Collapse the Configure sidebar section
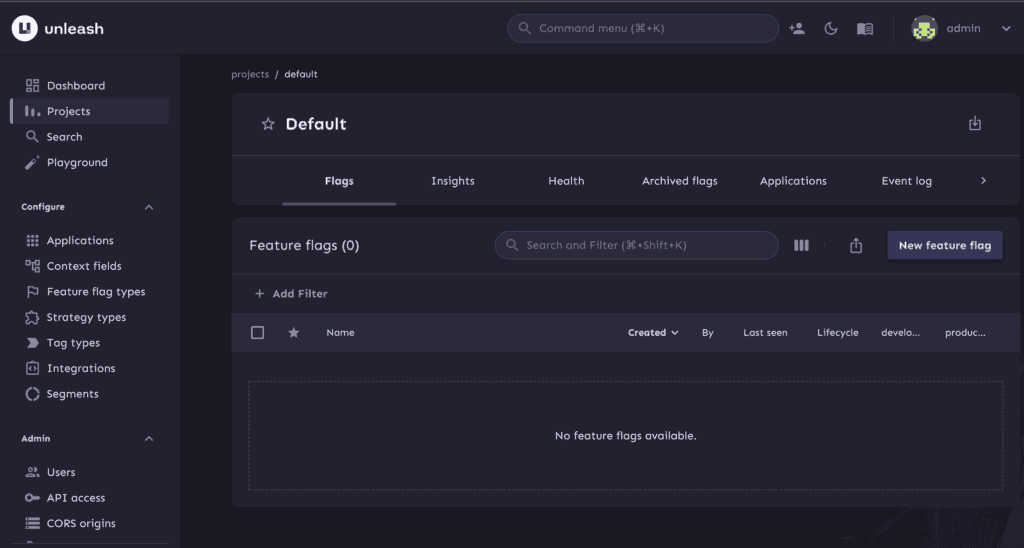This screenshot has width=1024, height=548. 149,207
